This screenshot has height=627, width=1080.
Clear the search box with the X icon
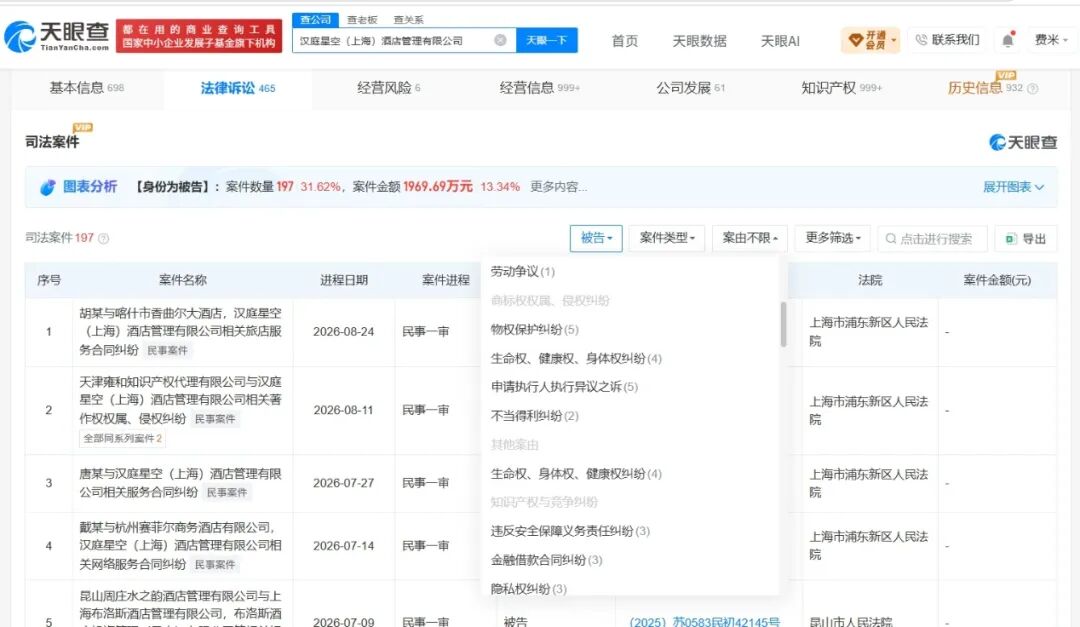pos(501,41)
